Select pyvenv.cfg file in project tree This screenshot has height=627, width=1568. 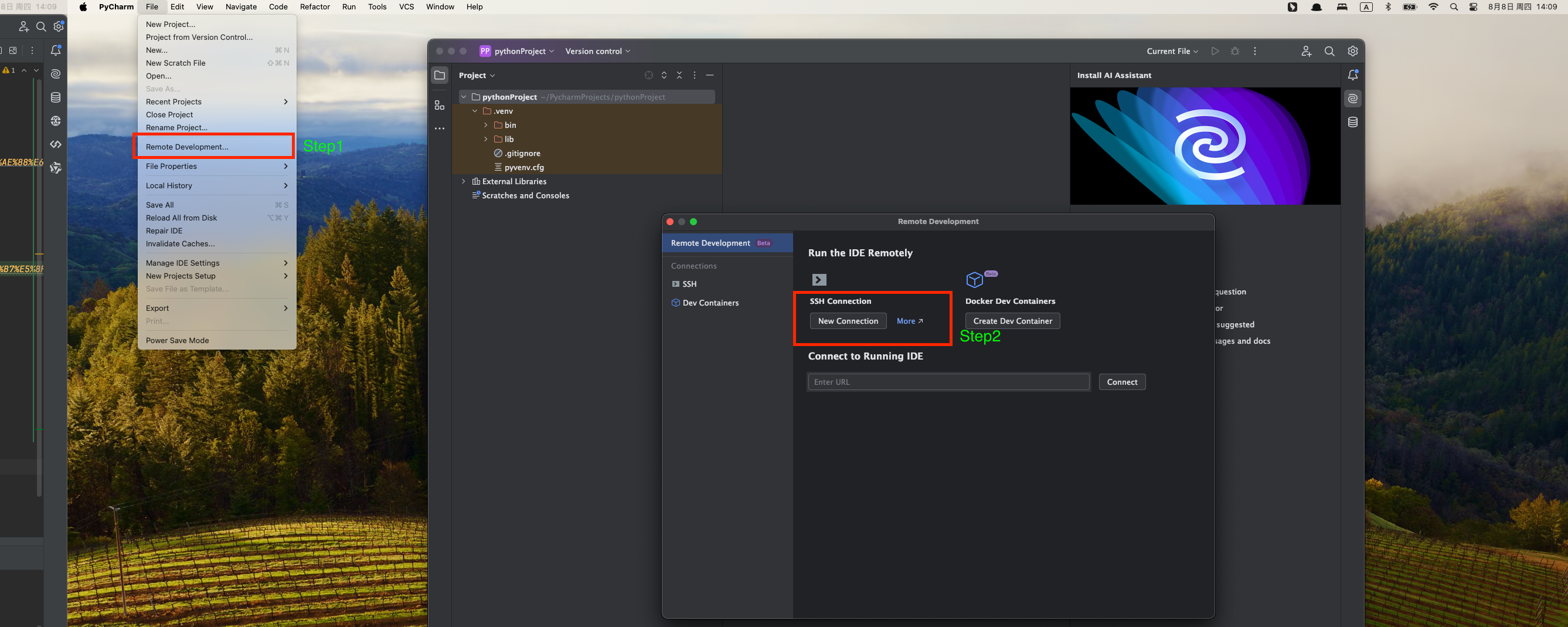(x=523, y=167)
